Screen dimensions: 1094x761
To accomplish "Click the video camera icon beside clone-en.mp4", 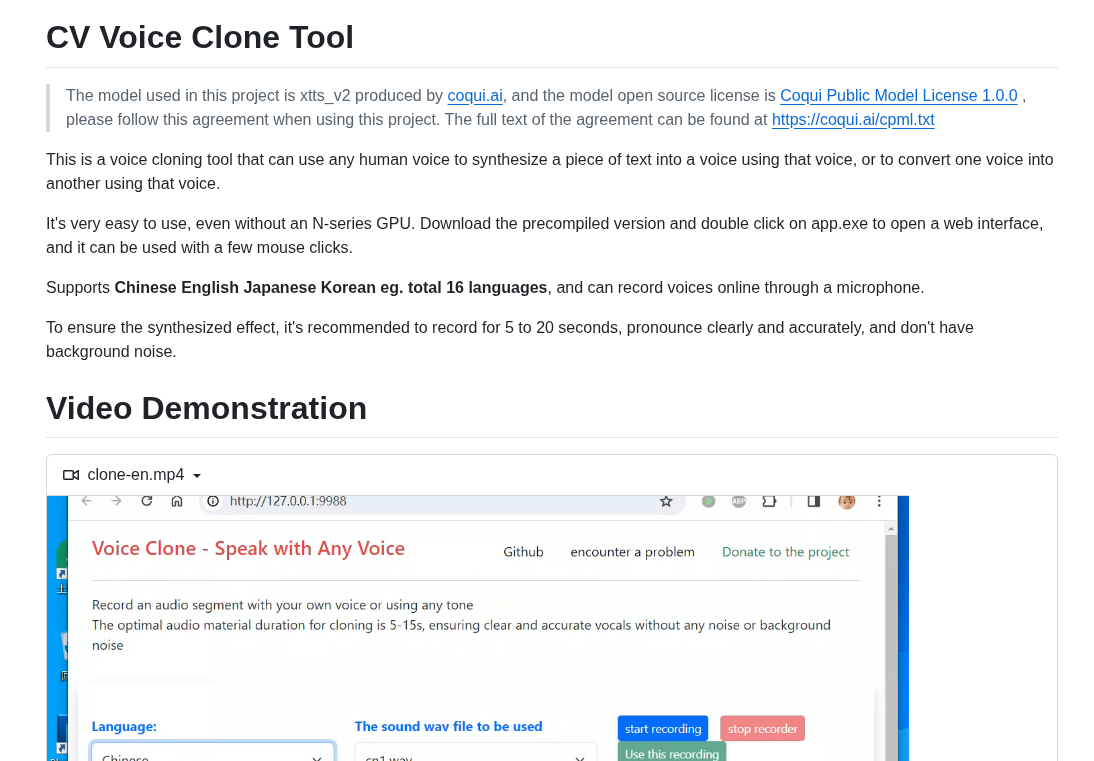I will (70, 475).
